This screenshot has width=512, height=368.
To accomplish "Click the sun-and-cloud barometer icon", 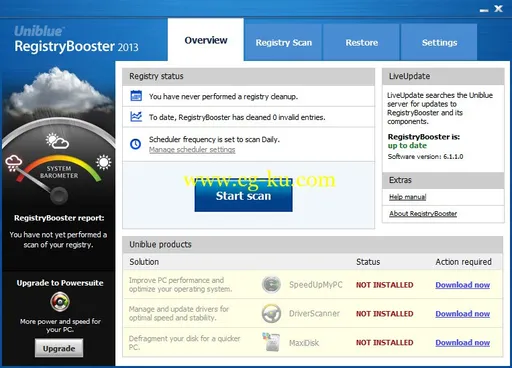I will click(x=57, y=141).
